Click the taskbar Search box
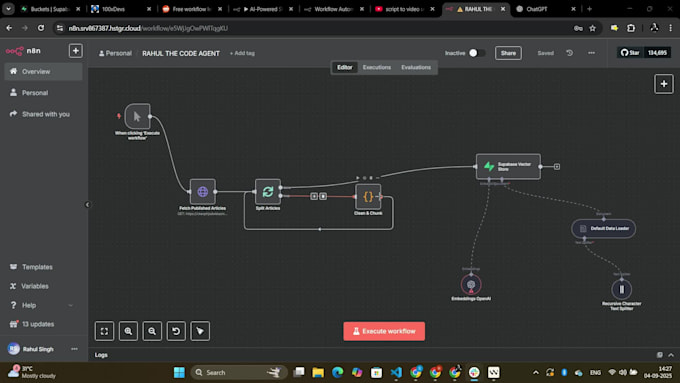Image resolution: width=680 pixels, height=383 pixels. (x=239, y=372)
